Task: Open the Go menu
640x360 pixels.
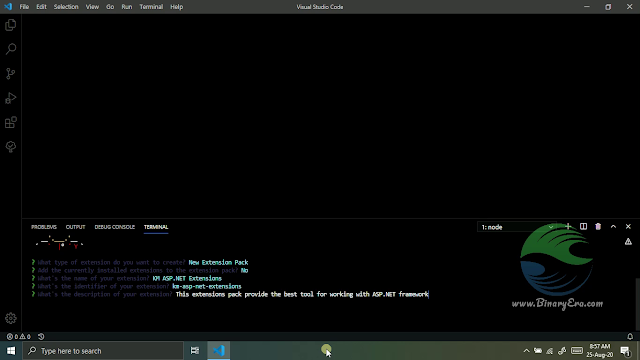Action: tap(110, 7)
